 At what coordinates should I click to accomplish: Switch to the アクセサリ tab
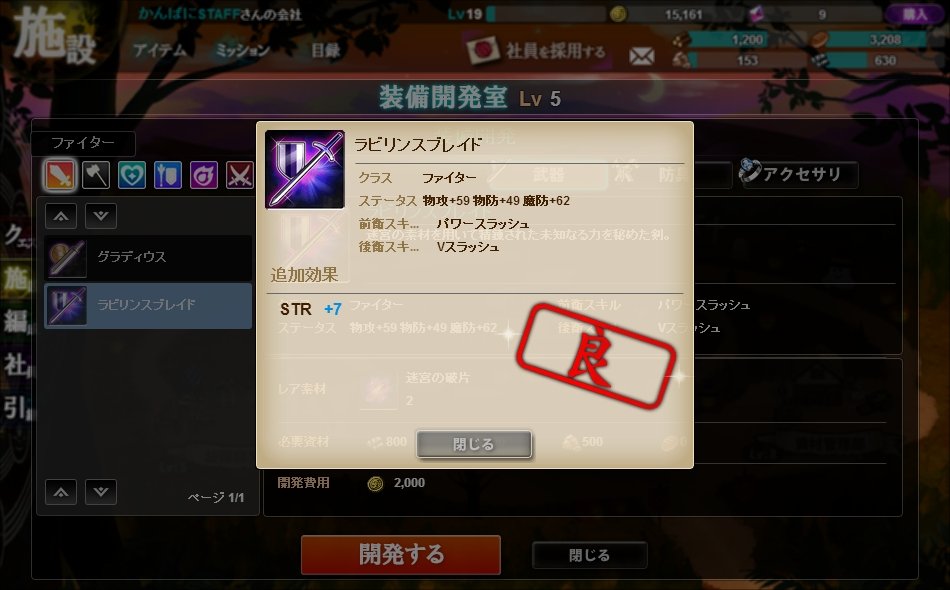799,174
